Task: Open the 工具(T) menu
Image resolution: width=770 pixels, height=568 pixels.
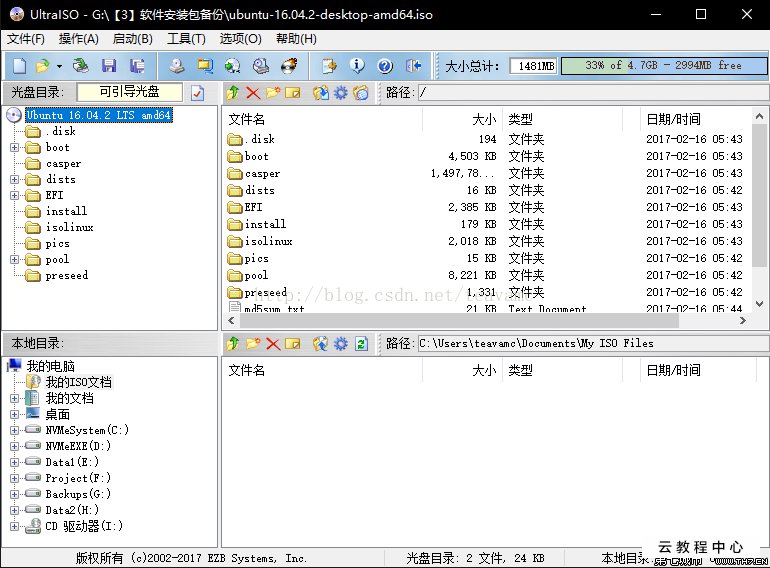Action: (186, 39)
